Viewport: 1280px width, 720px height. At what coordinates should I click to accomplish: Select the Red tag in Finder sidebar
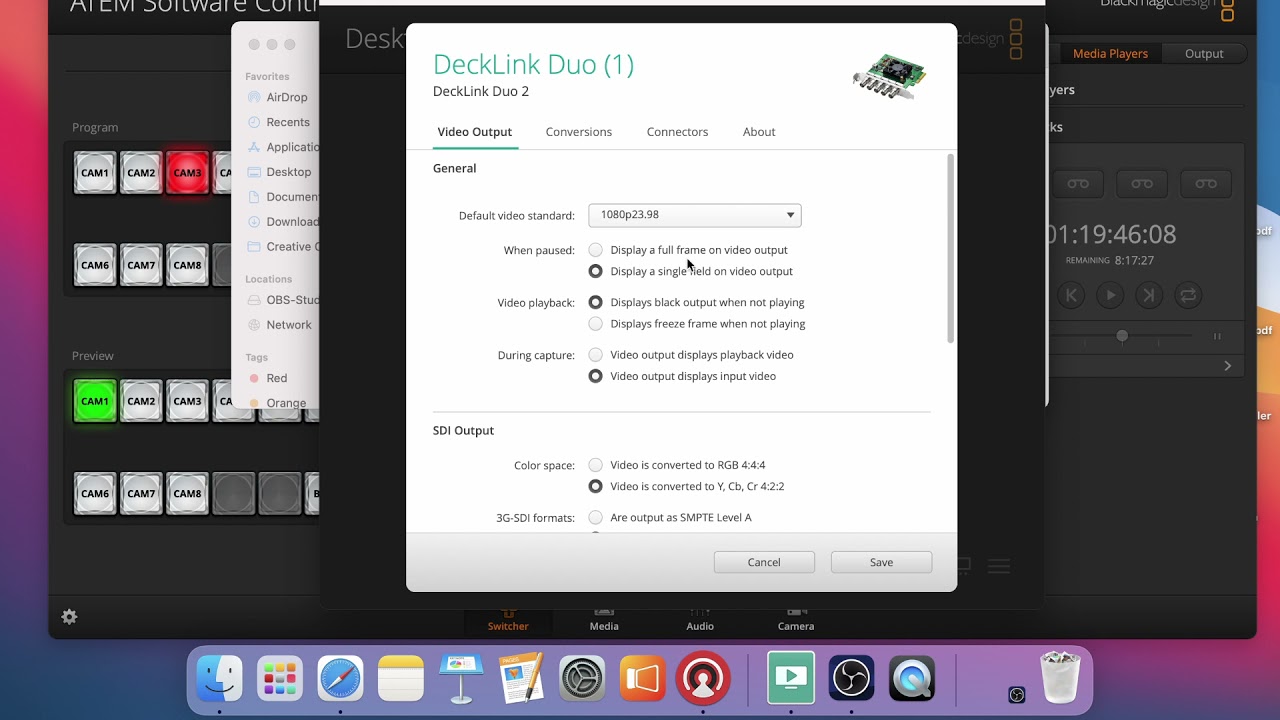coord(268,378)
